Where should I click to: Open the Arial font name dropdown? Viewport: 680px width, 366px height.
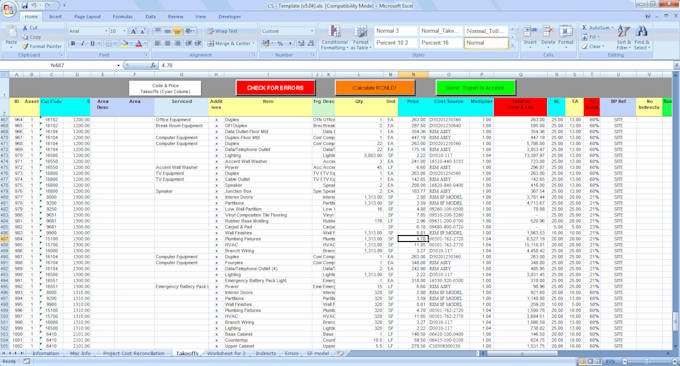tap(105, 31)
